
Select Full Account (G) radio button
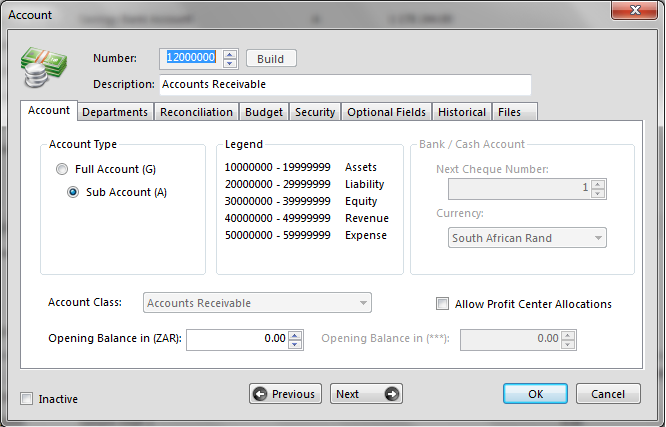tap(63, 169)
